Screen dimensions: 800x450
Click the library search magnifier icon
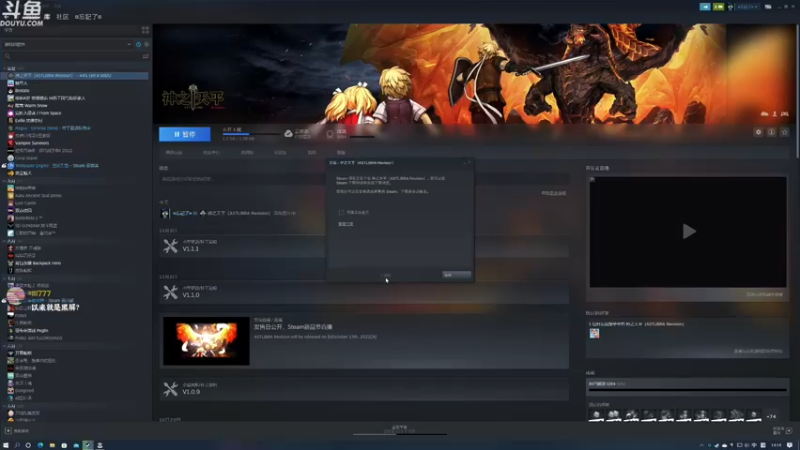(7, 56)
